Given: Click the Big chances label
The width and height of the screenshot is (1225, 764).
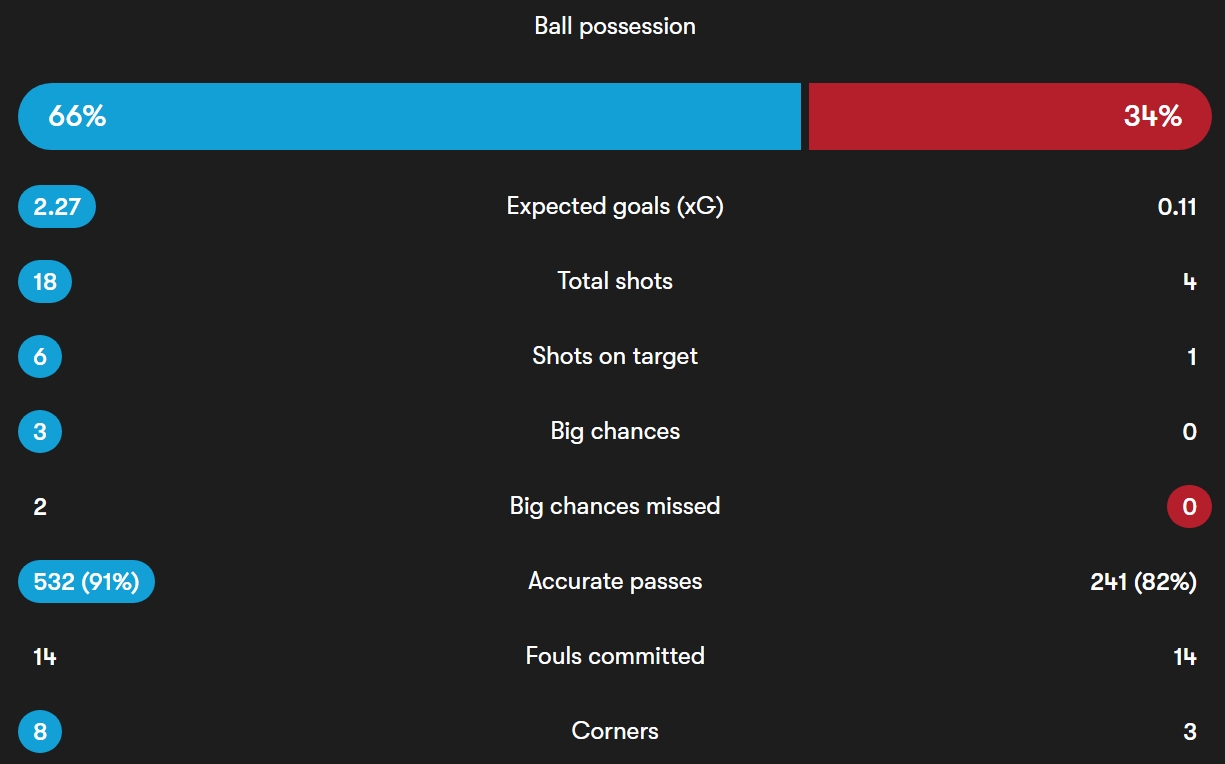Looking at the screenshot, I should (x=615, y=432).
